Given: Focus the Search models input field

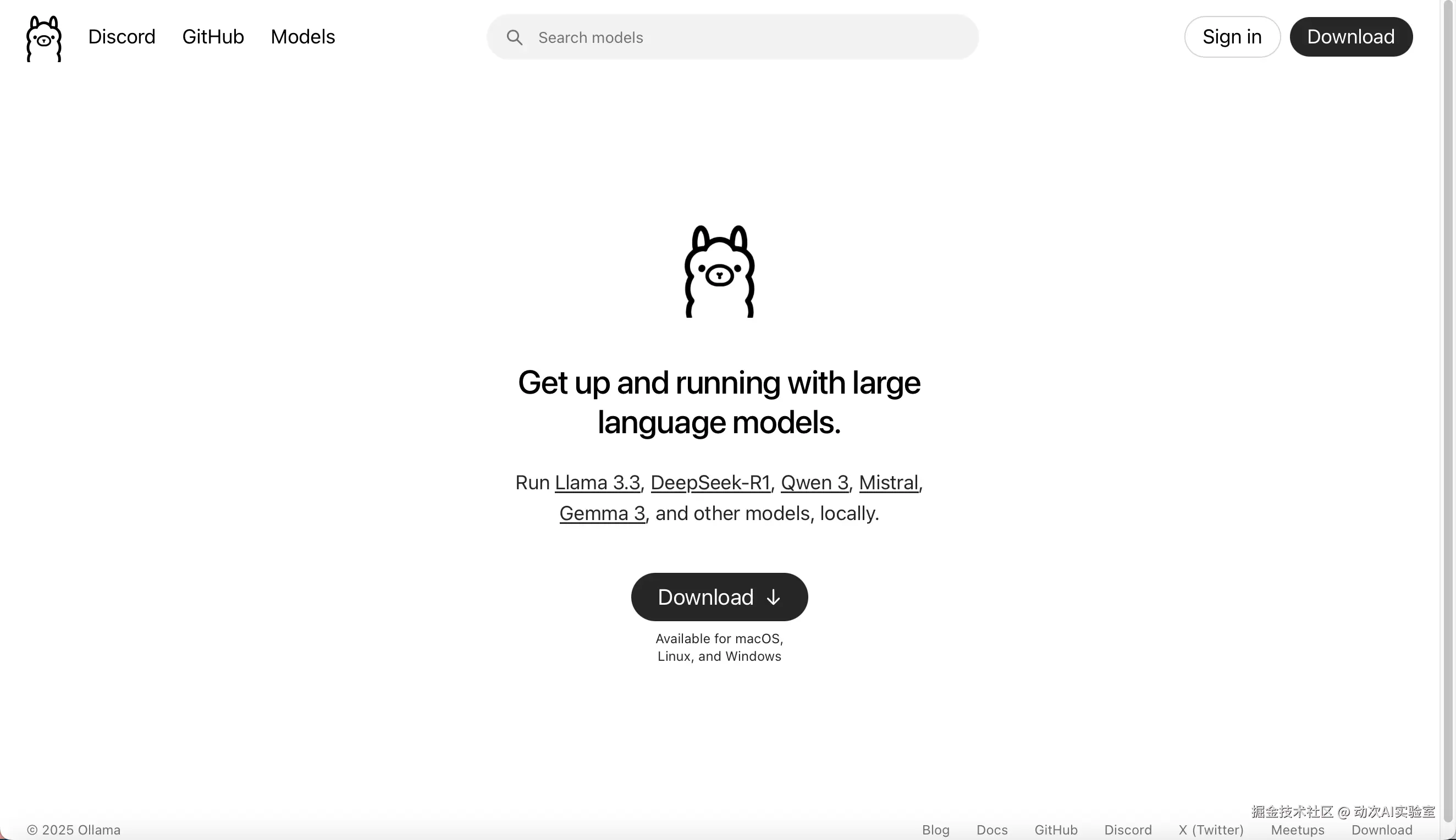Looking at the screenshot, I should (x=732, y=37).
